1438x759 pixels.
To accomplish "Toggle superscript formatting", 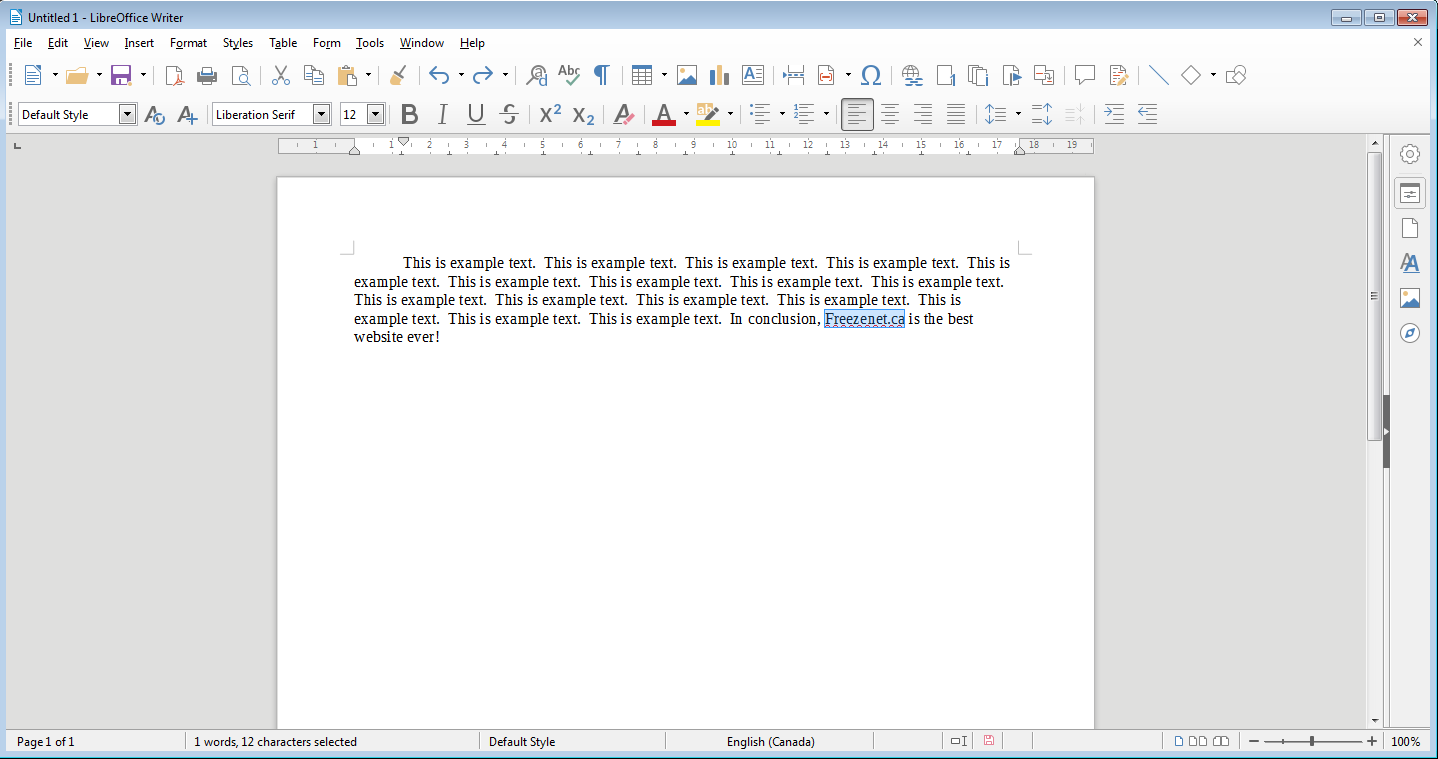I will click(x=550, y=115).
